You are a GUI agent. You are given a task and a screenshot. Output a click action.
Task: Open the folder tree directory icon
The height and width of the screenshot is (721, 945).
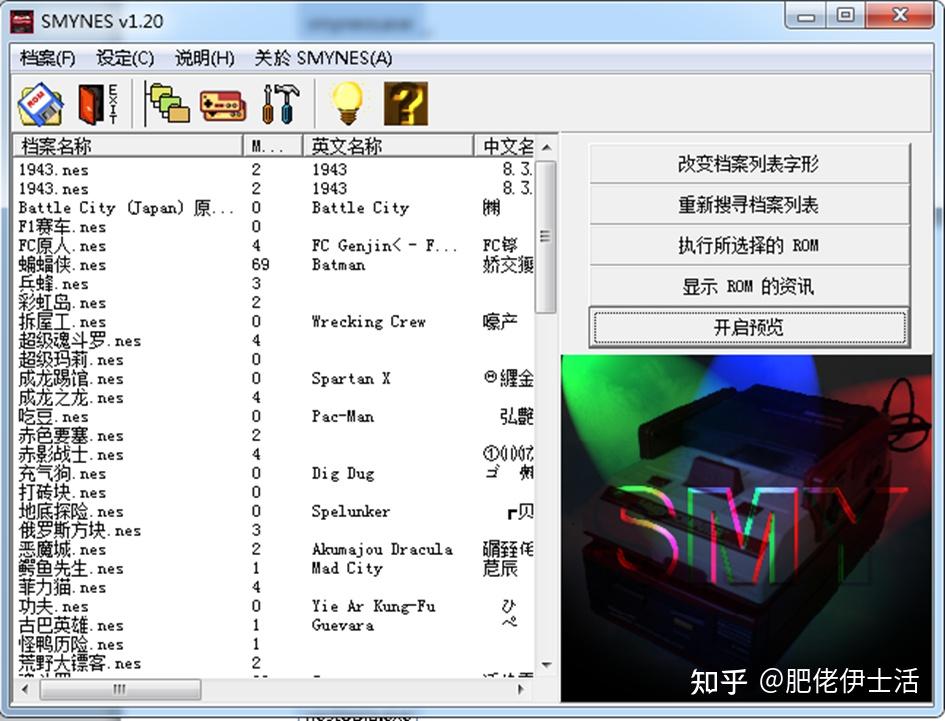coord(167,104)
